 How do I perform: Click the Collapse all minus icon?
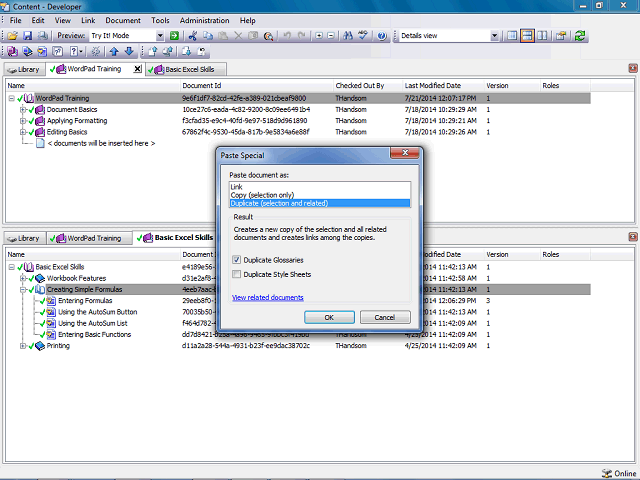pos(331,36)
